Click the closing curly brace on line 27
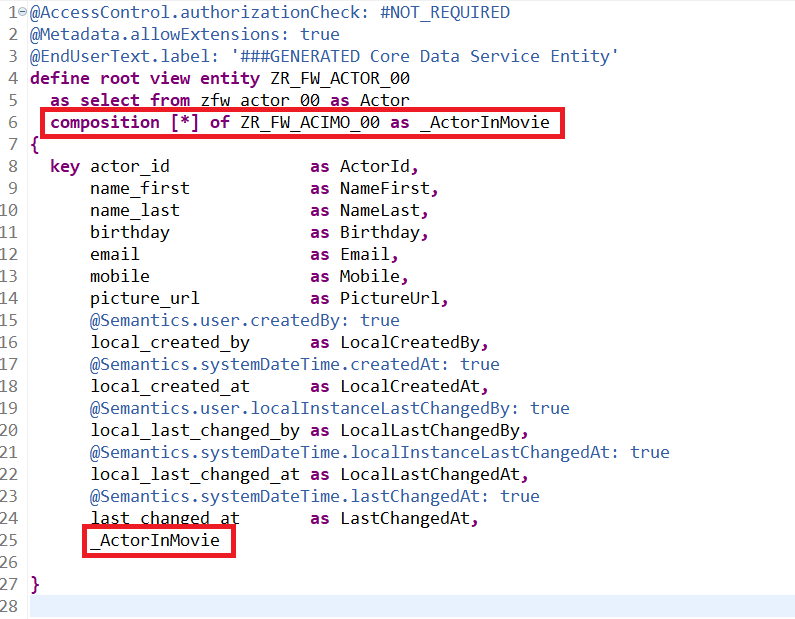The width and height of the screenshot is (795, 619). pyautogui.click(x=34, y=585)
